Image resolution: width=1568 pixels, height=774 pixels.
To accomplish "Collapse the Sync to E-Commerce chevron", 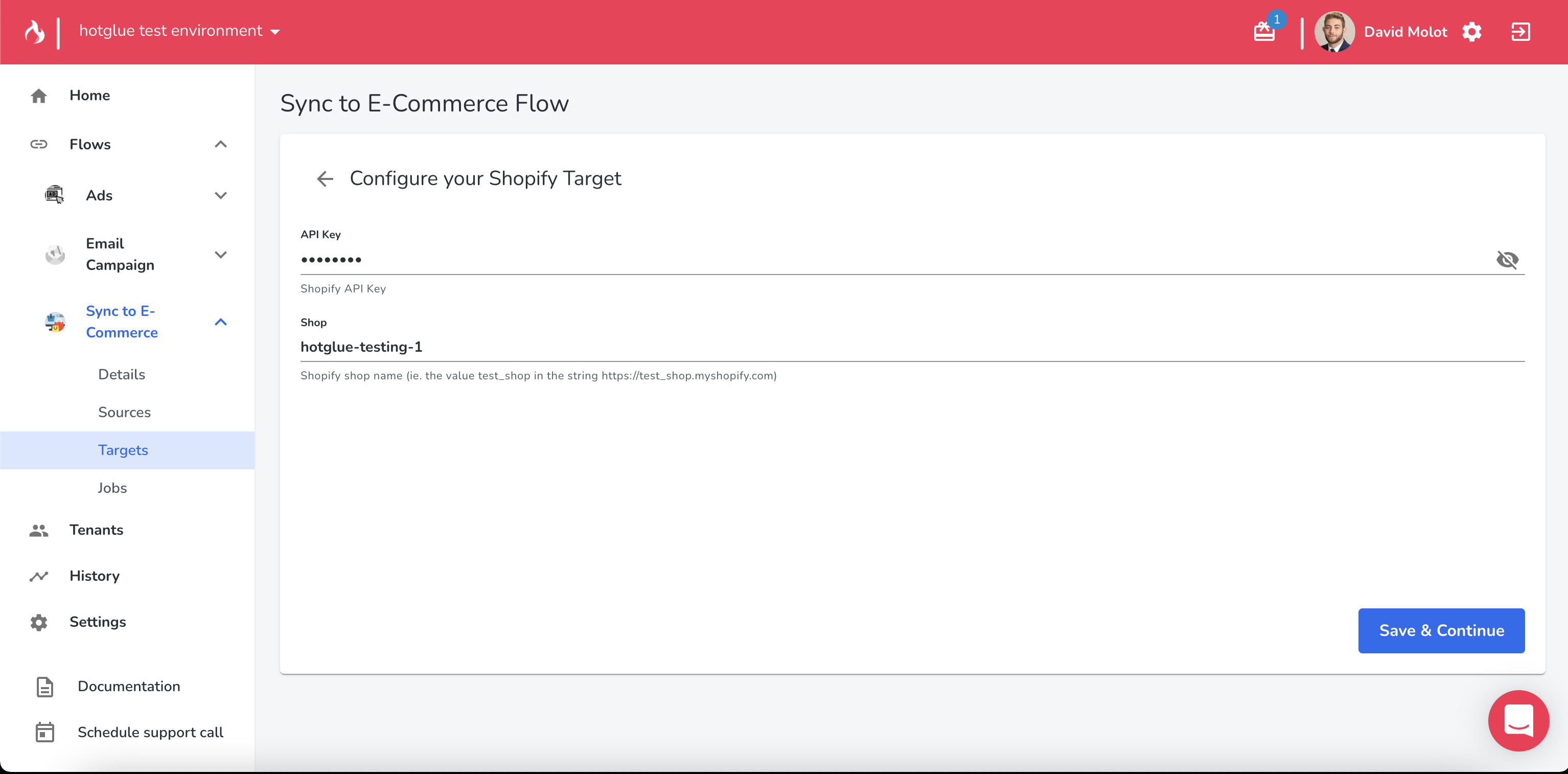I will [x=220, y=322].
